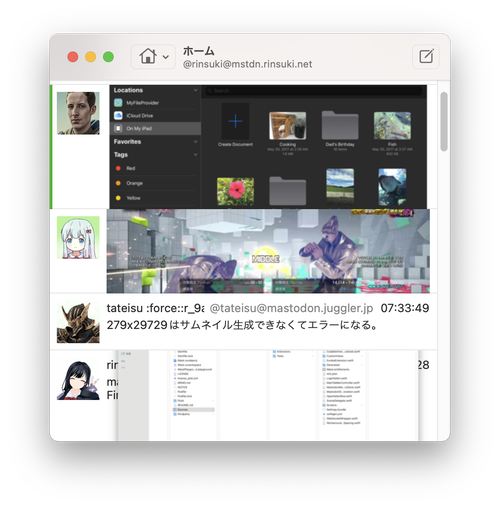Open tateisu's armored helmet avatar
The image size is (500, 507).
tap(78, 322)
